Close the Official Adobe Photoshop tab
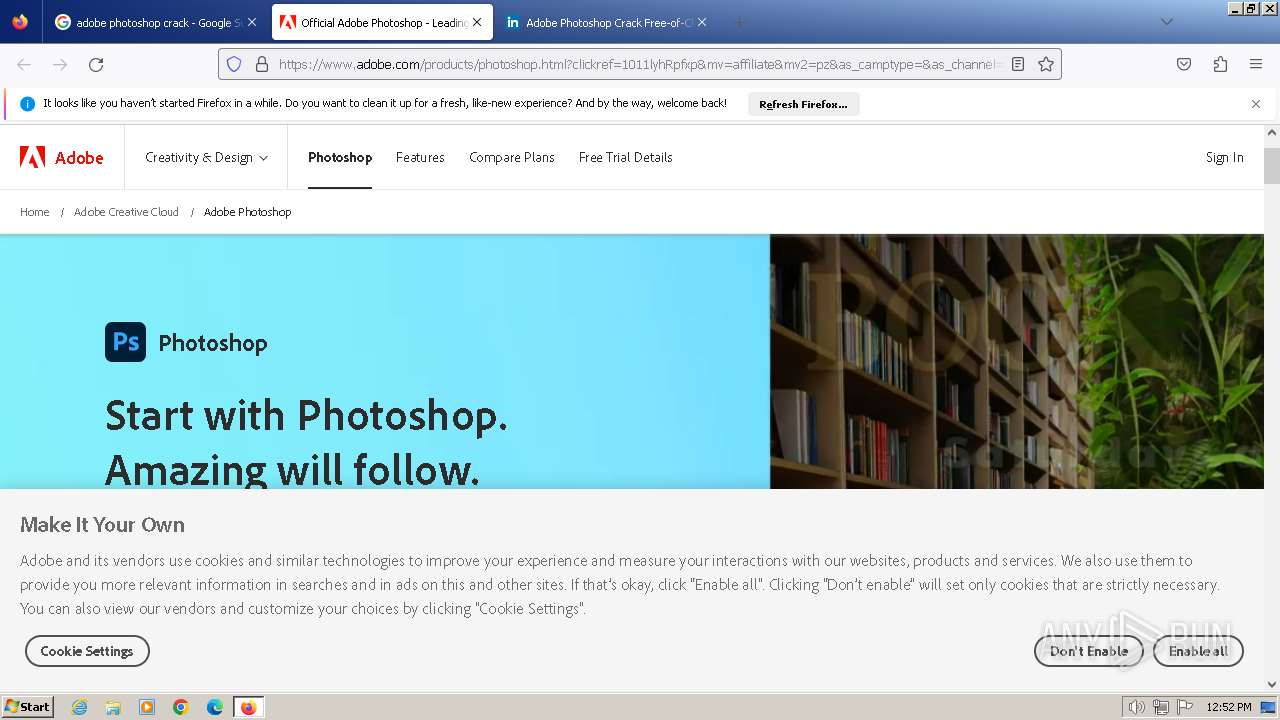Image resolution: width=1280 pixels, height=720 pixels. pyautogui.click(x=477, y=22)
